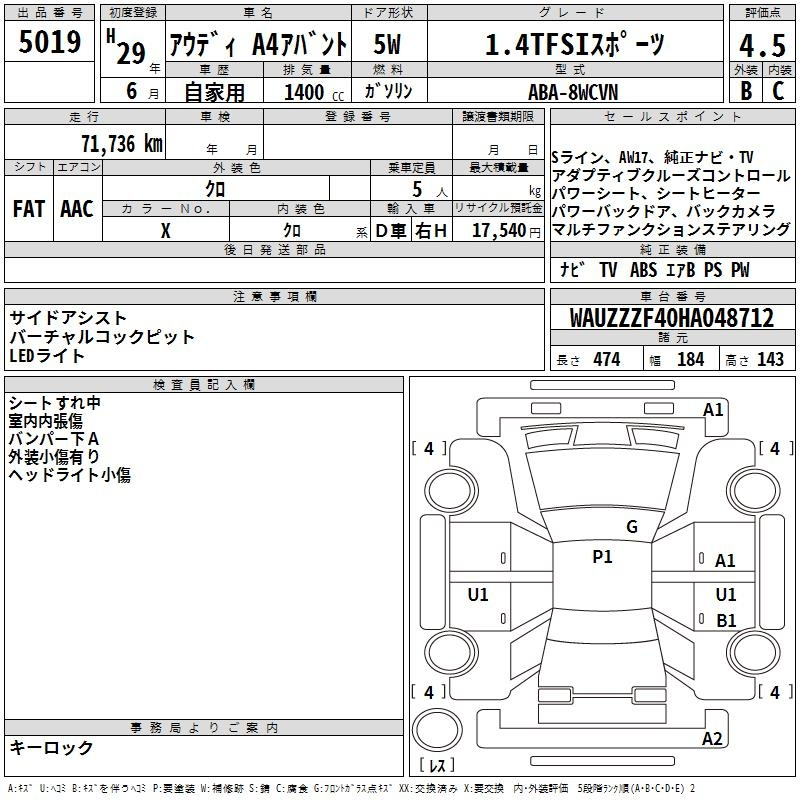Select the キーロック notice text
This screenshot has width=800, height=800.
[51, 748]
